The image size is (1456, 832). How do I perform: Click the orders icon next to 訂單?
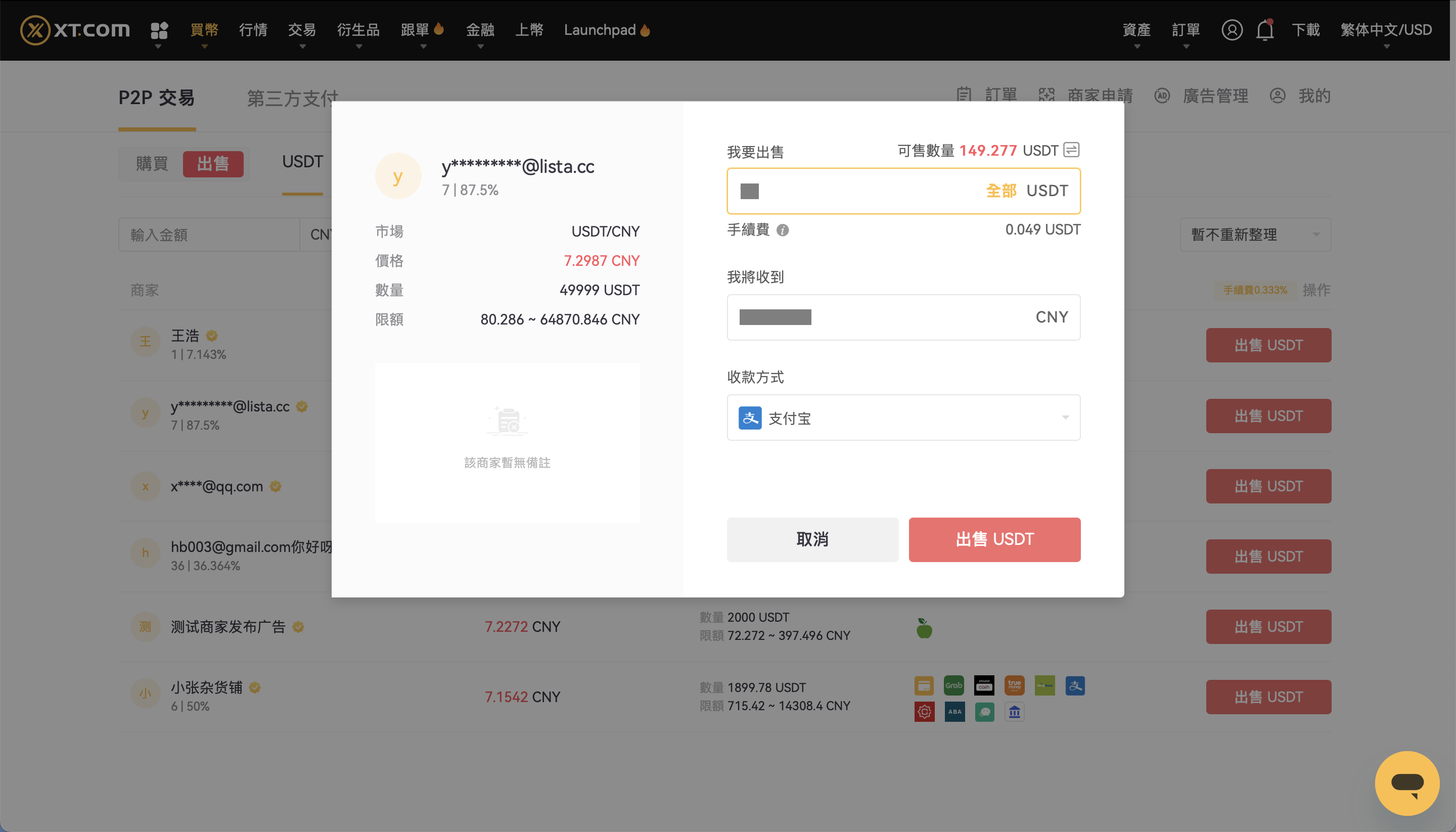click(x=964, y=95)
